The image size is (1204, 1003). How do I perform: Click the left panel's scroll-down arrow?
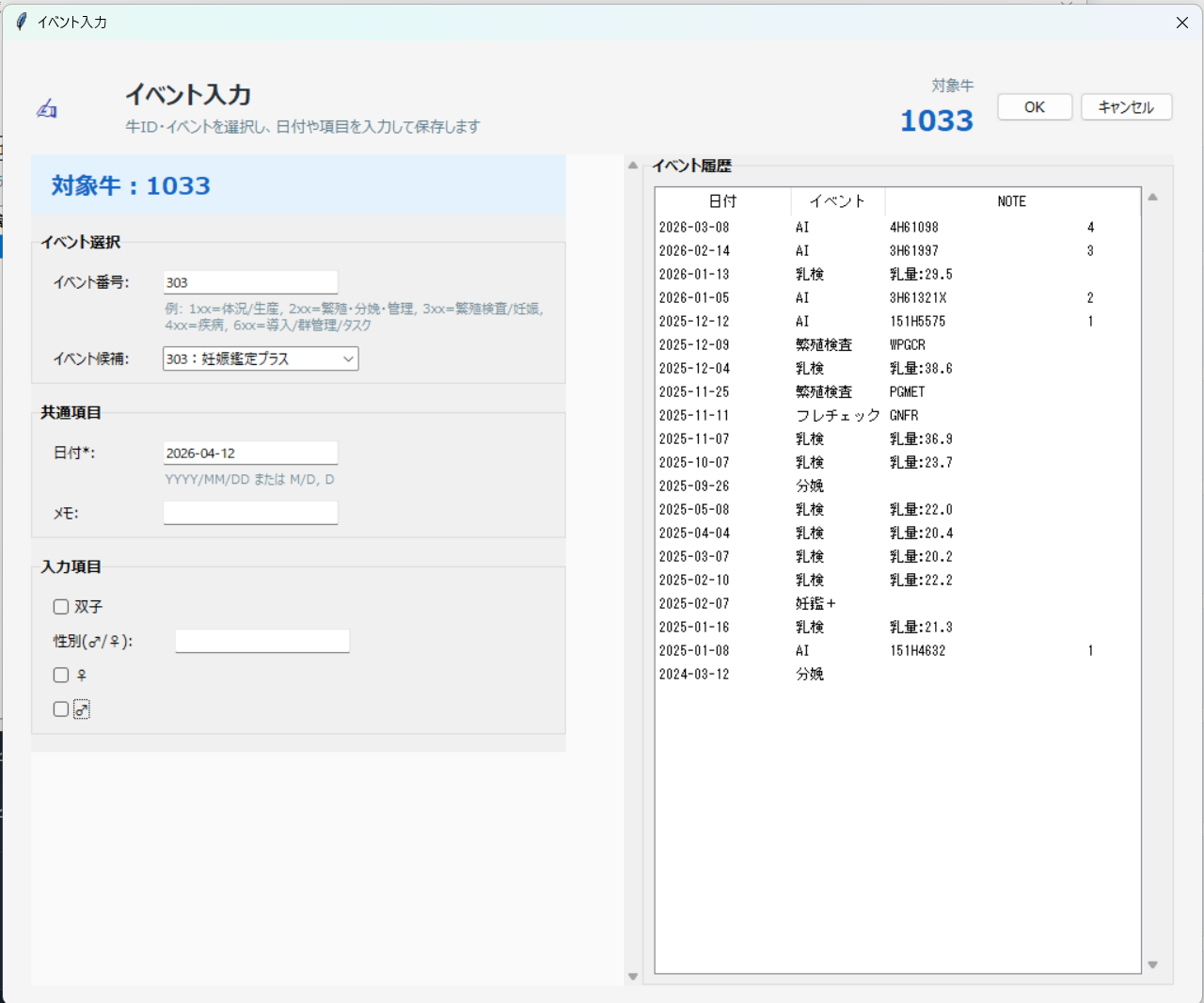tap(633, 977)
